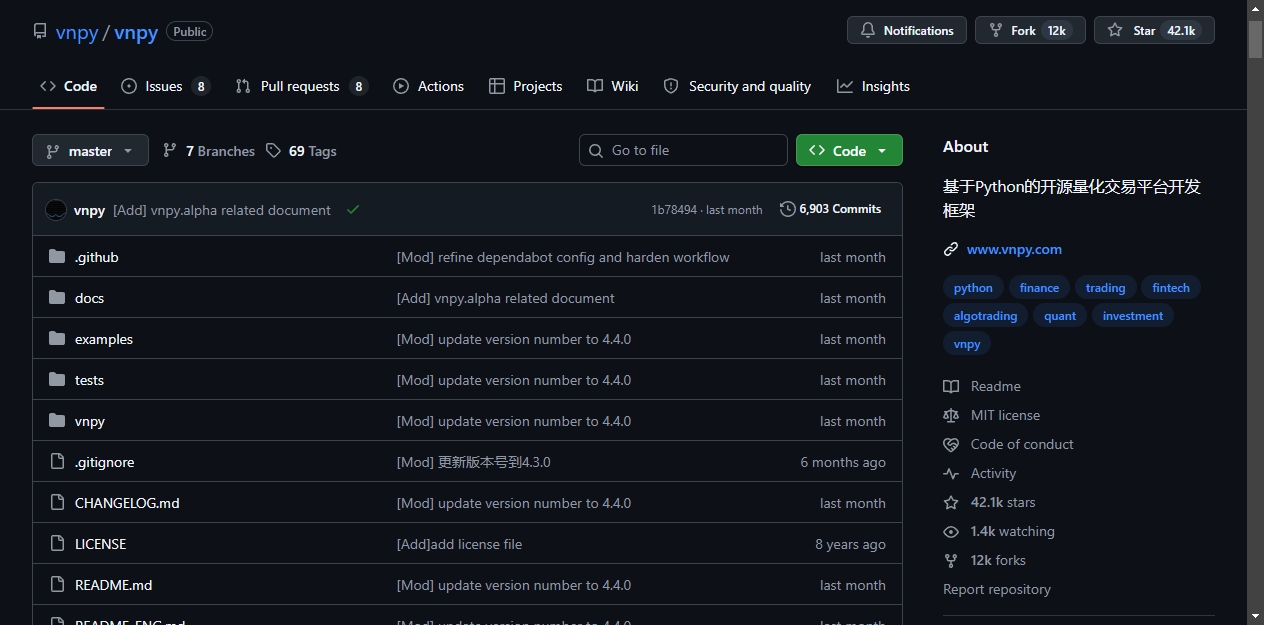
Task: Open the Activity link
Action: pos(980,473)
